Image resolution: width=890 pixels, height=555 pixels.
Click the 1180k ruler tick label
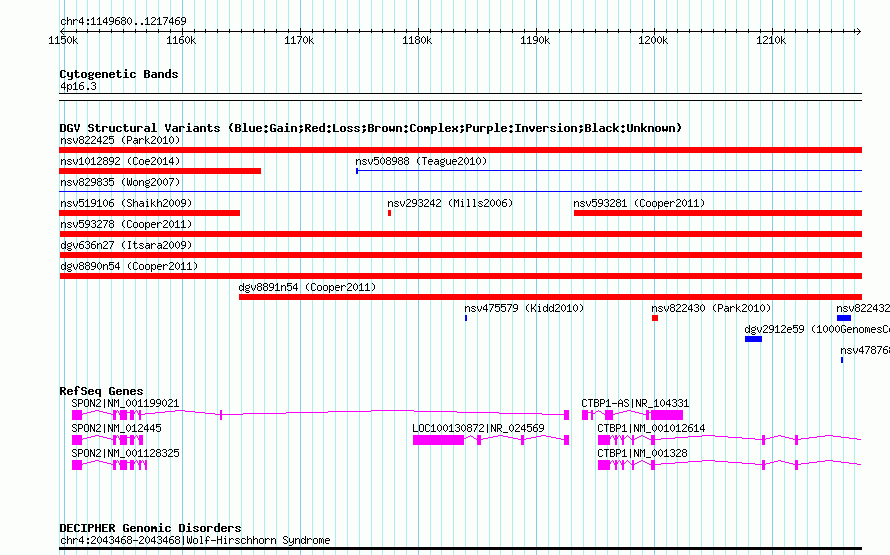417,40
